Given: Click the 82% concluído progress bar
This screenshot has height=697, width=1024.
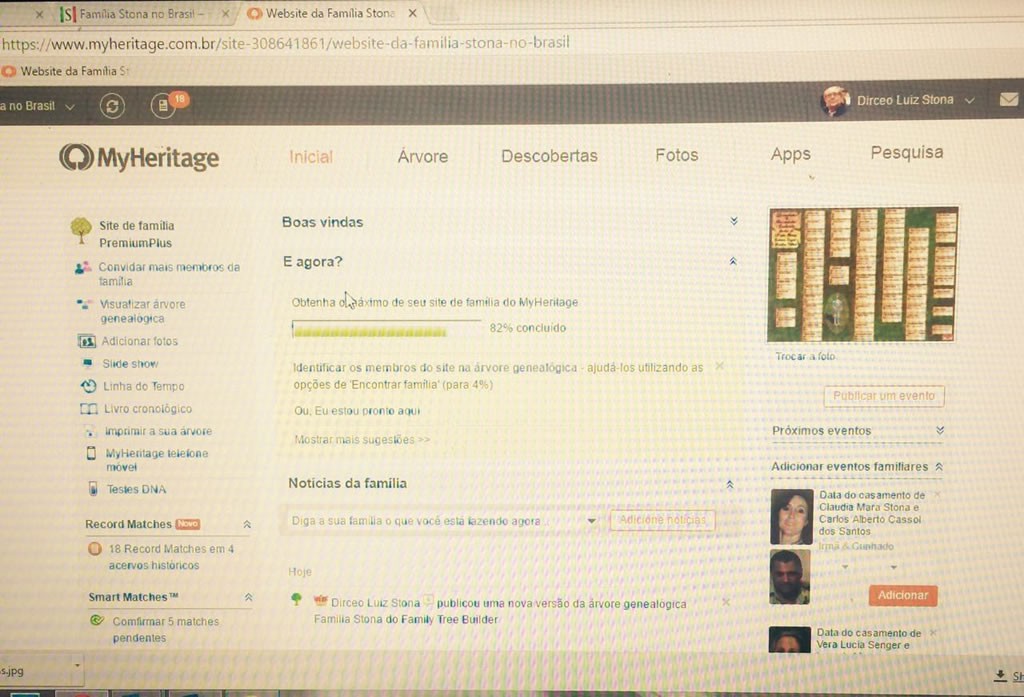Looking at the screenshot, I should 387,329.
